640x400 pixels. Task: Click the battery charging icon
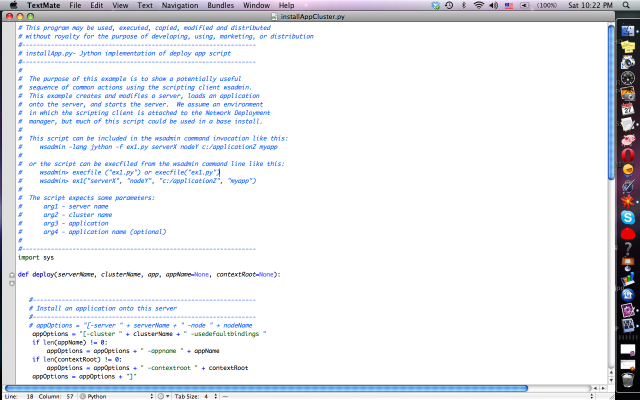(524, 5)
